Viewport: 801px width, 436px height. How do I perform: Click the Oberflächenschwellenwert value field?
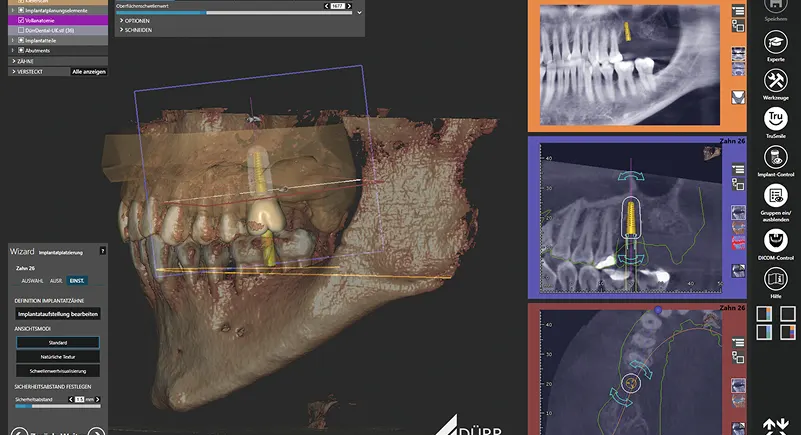pyautogui.click(x=338, y=6)
